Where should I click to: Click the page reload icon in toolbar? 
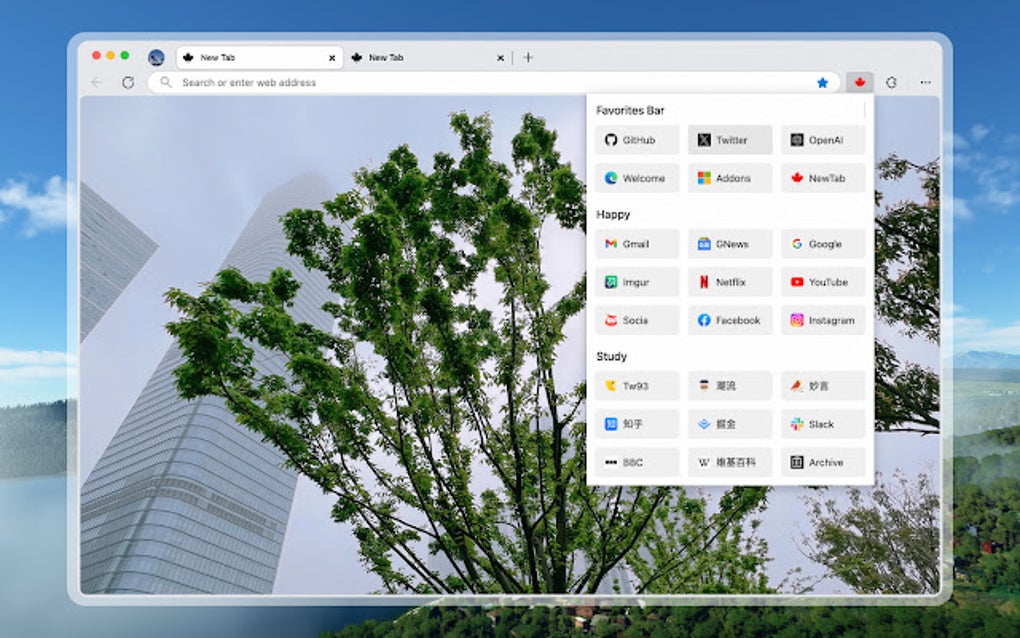(x=127, y=82)
